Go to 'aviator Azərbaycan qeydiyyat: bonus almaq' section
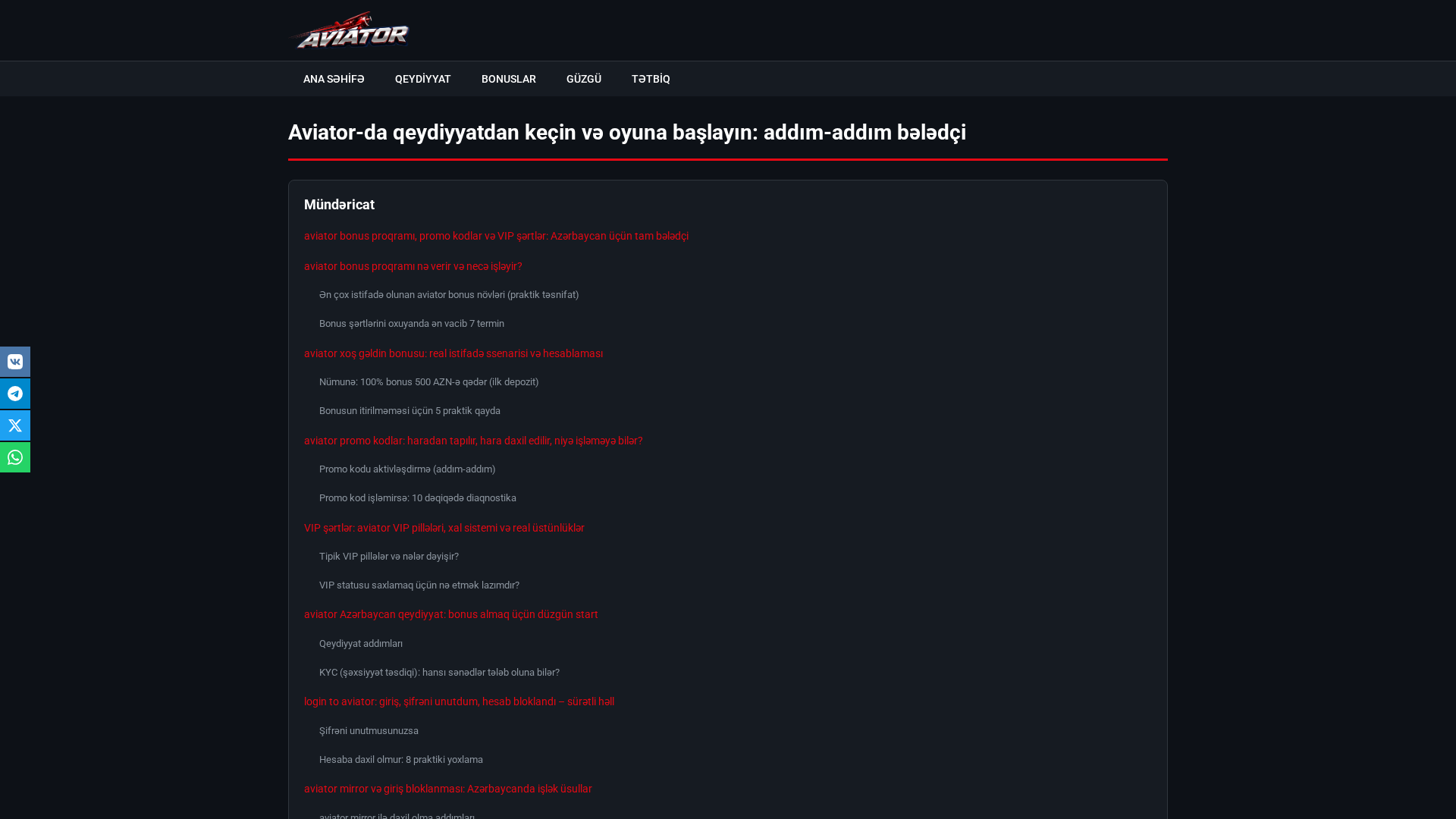Screen dimensions: 1456x819 click(x=451, y=614)
